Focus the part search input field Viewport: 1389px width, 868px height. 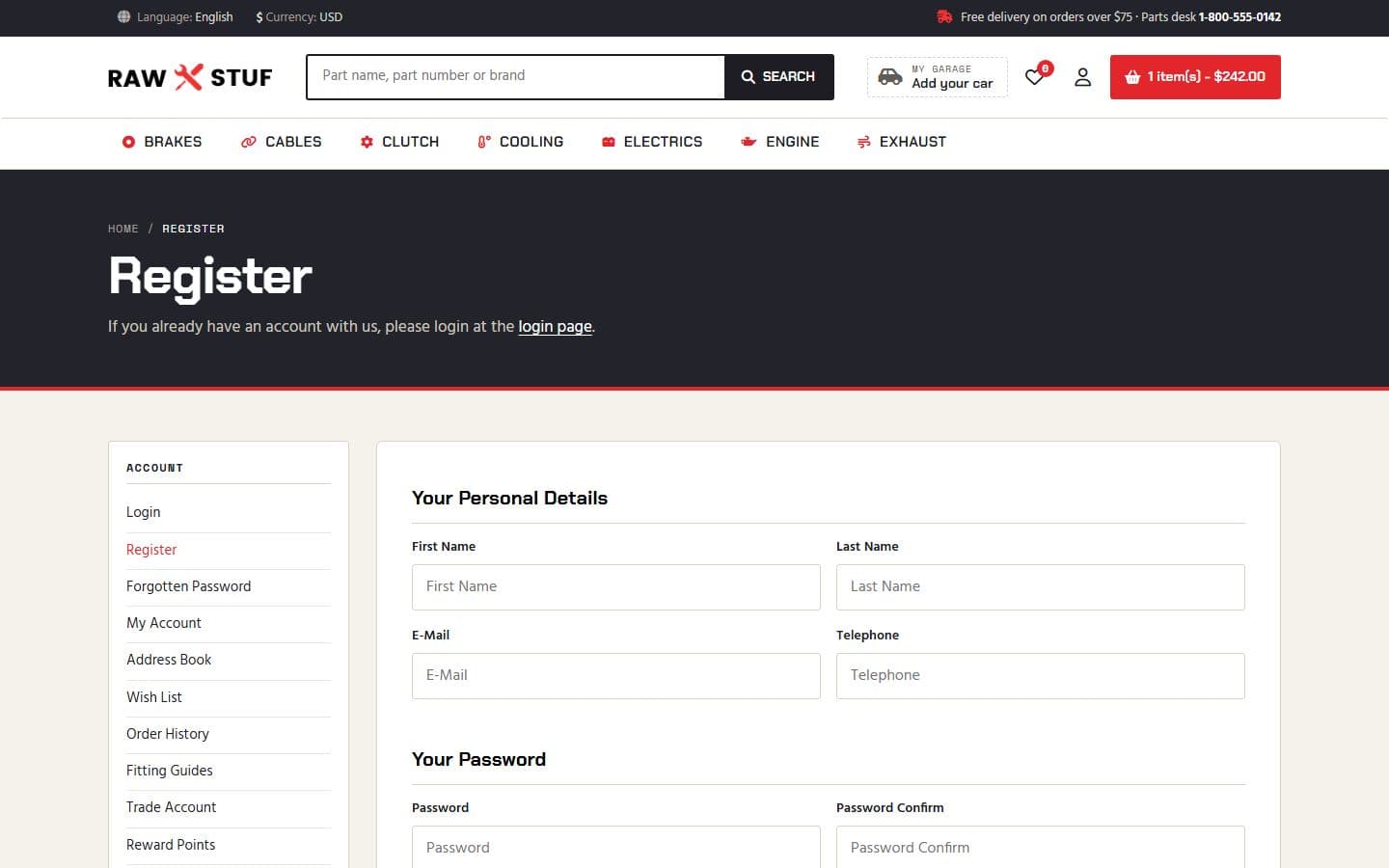click(x=516, y=77)
